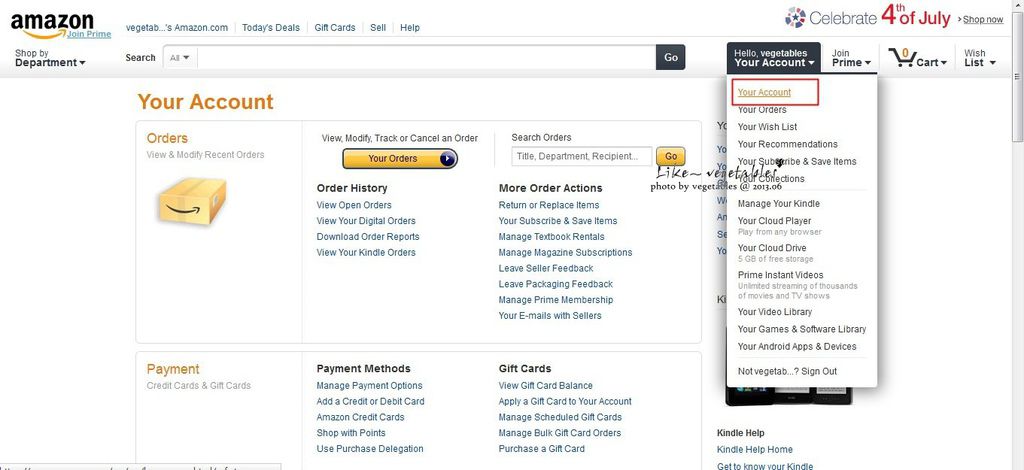Click Apply a Gift Card to Your Account
Screen dimensions: 1024x470
coord(565,401)
